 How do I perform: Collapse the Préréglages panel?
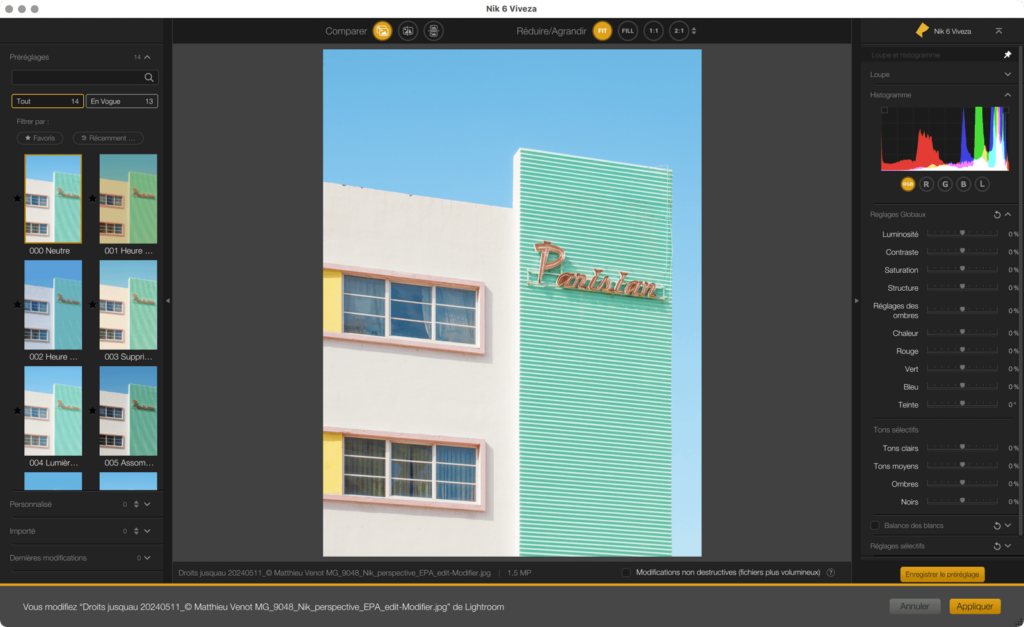[148, 57]
